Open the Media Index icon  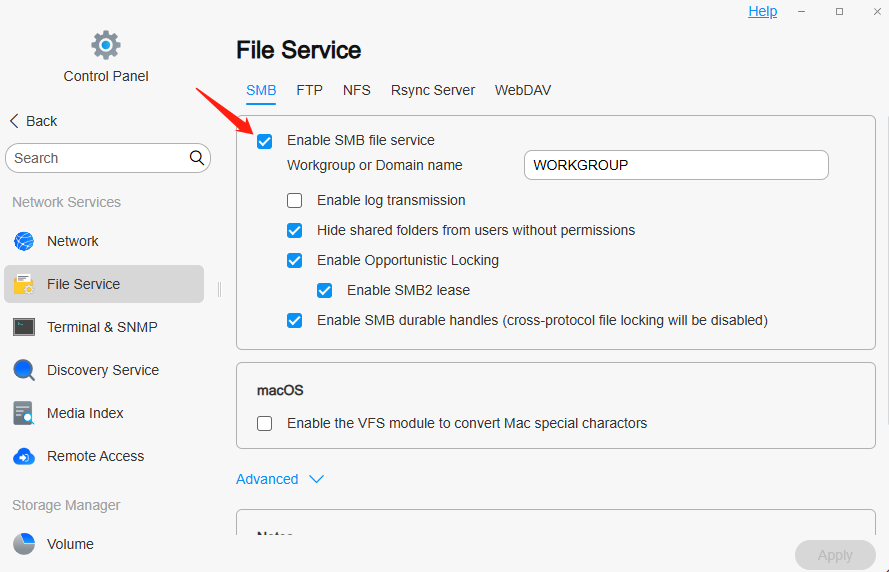coord(24,413)
